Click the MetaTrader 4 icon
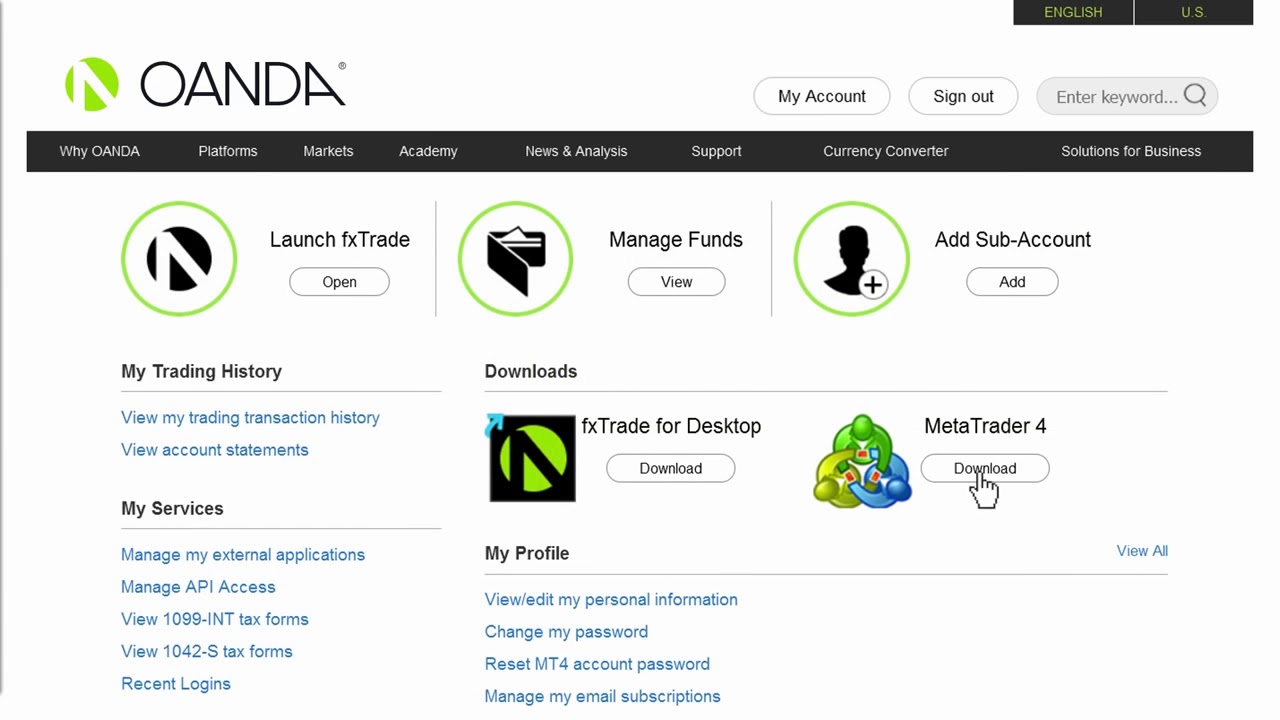 862,461
